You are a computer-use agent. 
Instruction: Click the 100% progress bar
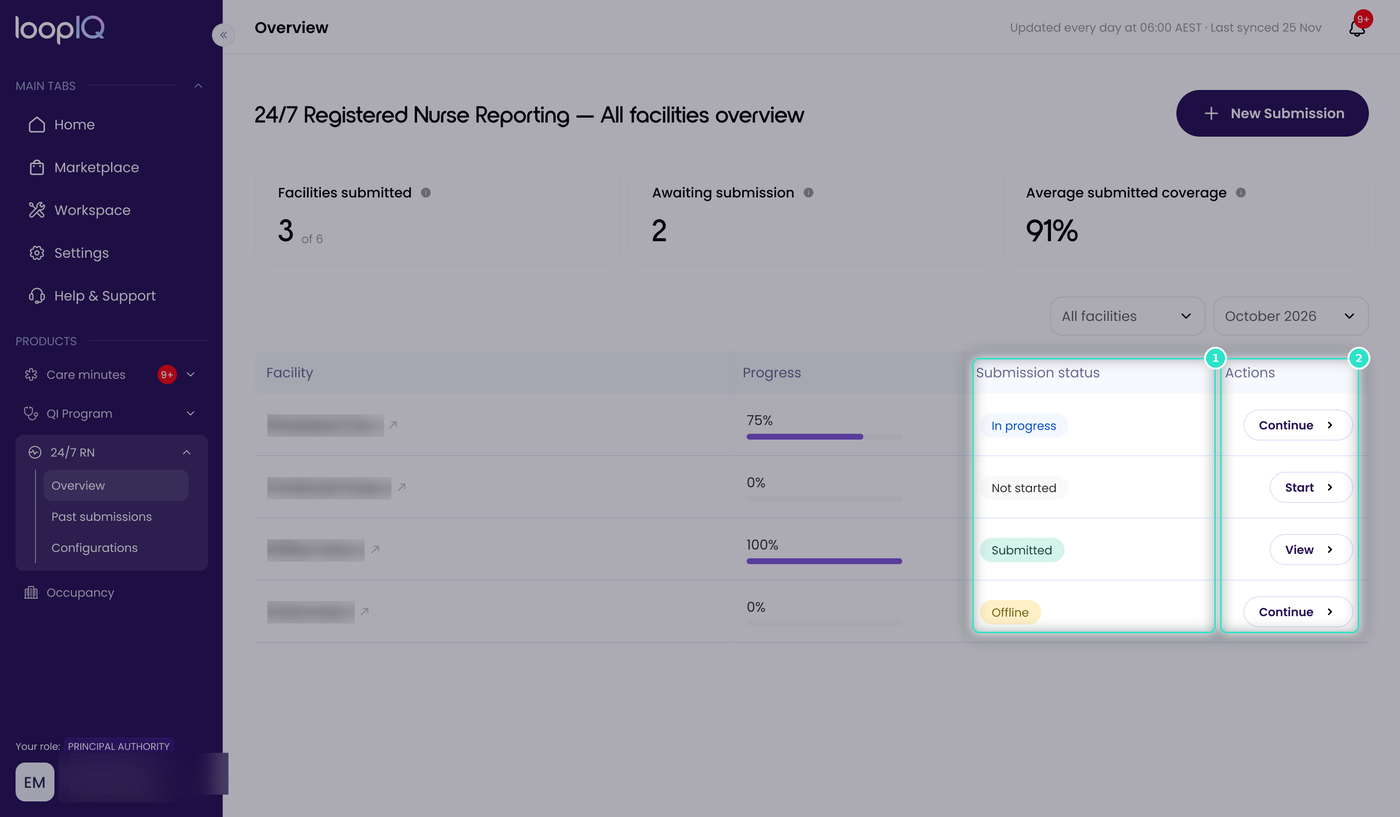coord(824,561)
